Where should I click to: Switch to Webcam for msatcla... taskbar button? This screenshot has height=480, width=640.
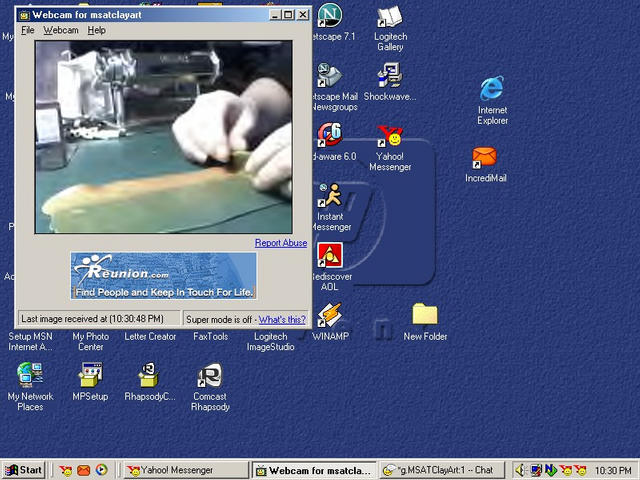314,470
